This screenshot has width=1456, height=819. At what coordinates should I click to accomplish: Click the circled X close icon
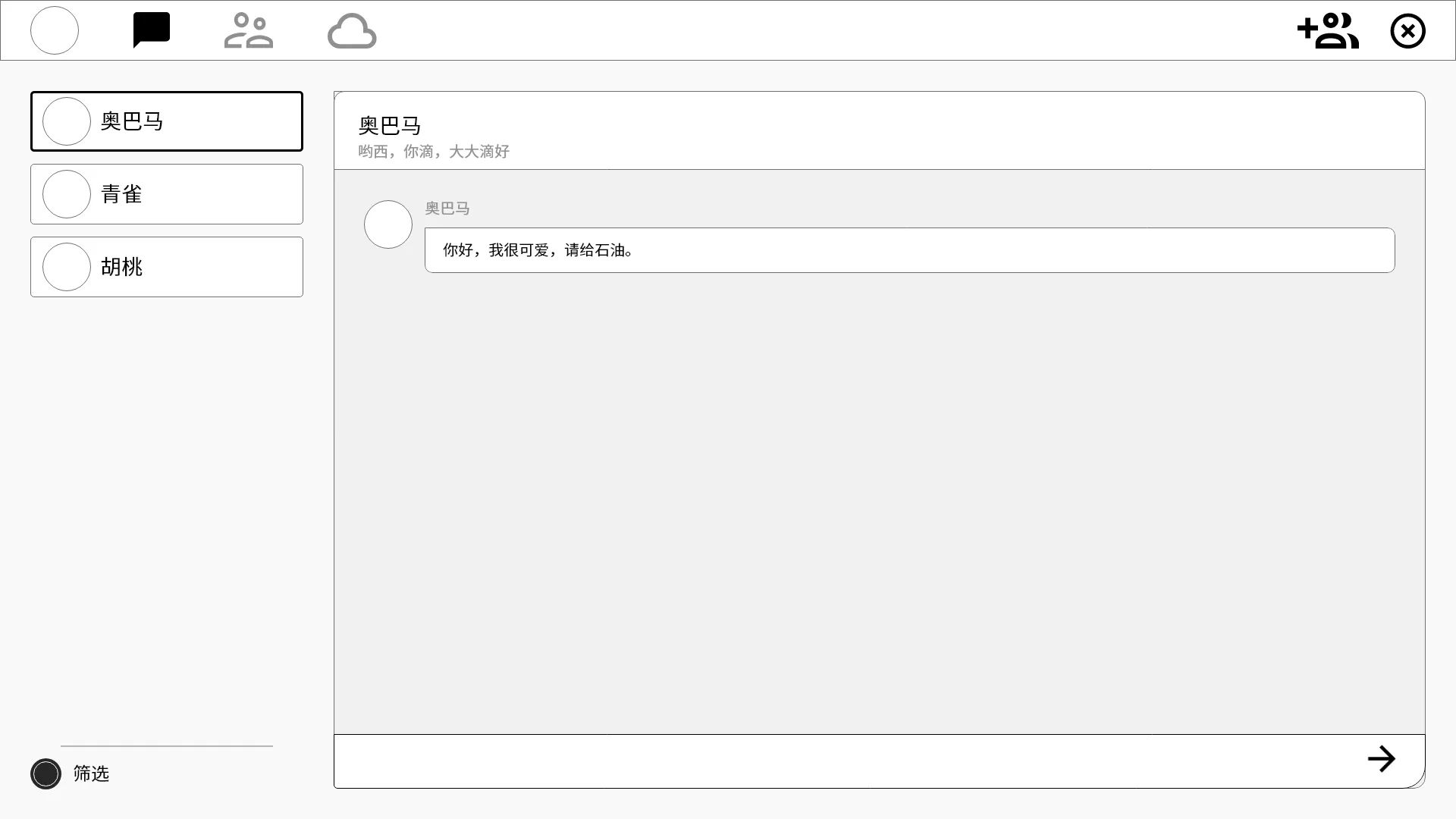pyautogui.click(x=1407, y=31)
